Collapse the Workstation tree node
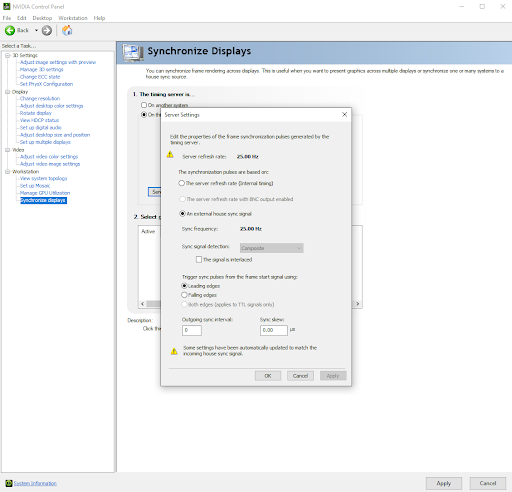 point(7,172)
